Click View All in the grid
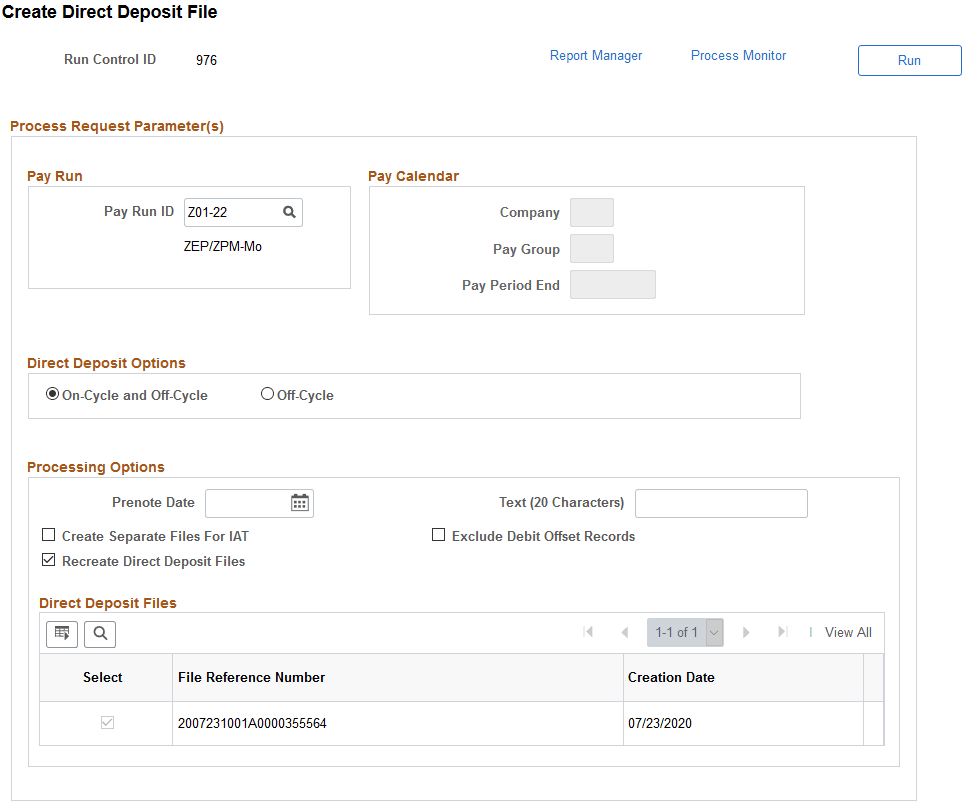 (x=847, y=632)
